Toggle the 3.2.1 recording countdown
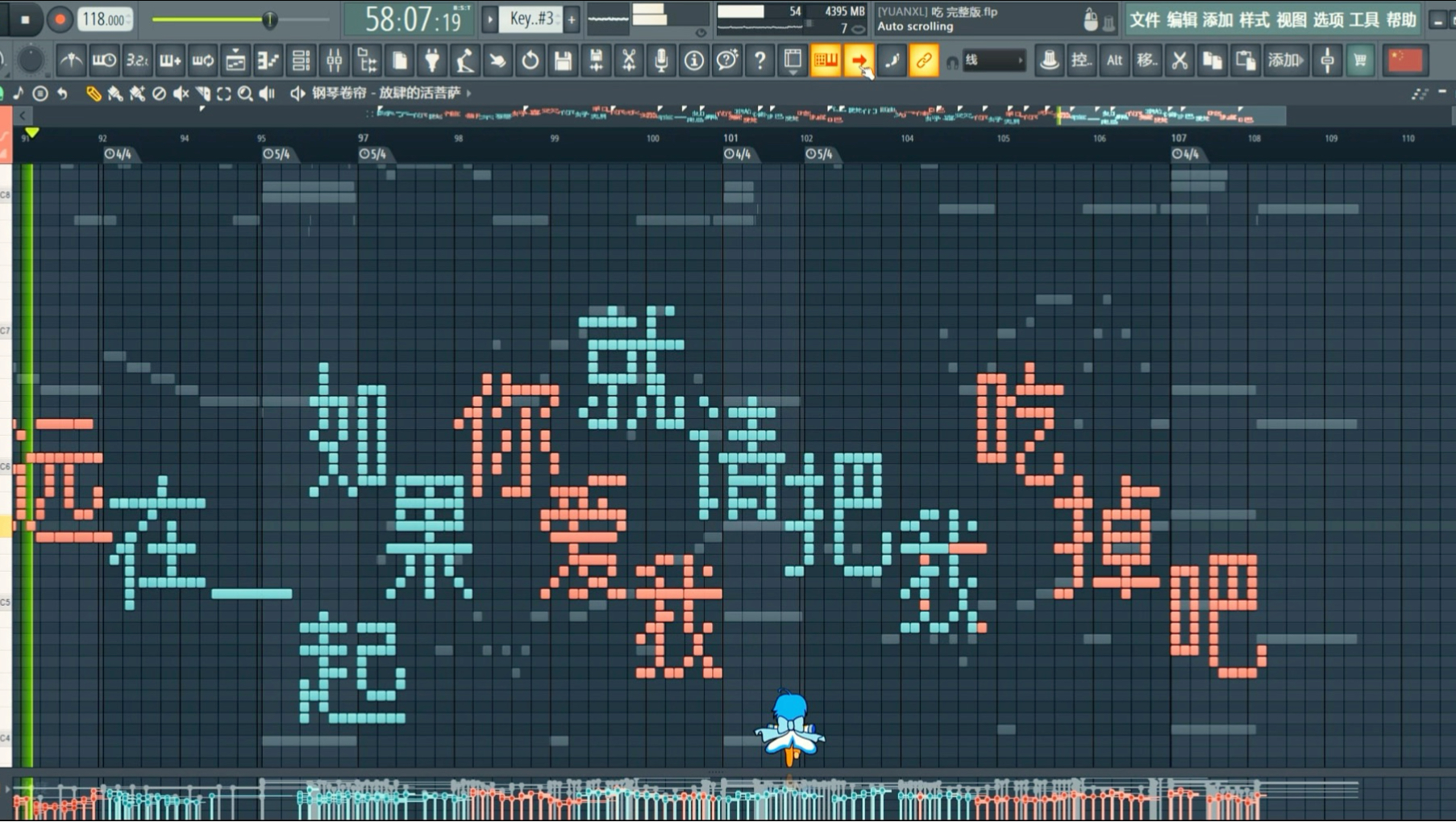This screenshot has height=822, width=1456. [x=137, y=61]
